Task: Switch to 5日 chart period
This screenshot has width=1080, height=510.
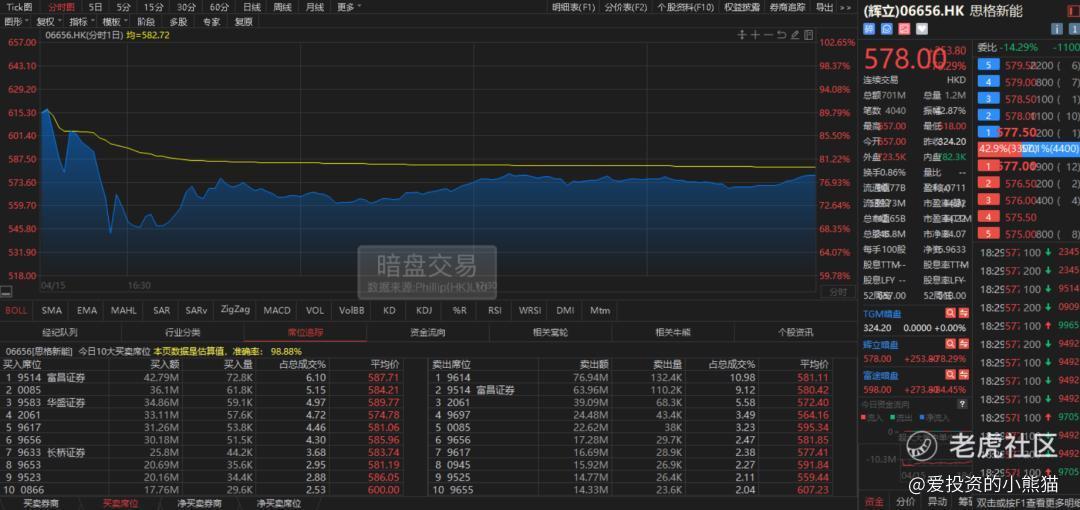Action: 96,7
